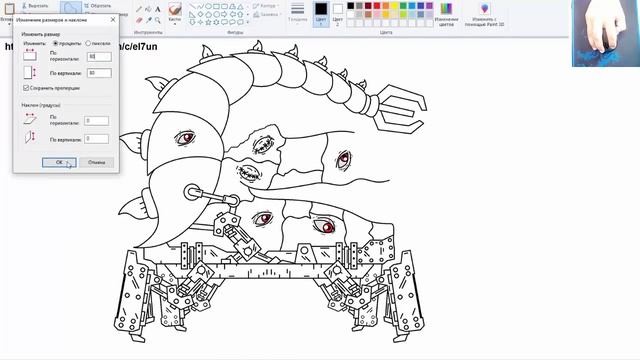
Task: Click the Crop (Обрезать) command
Action: coord(98,6)
